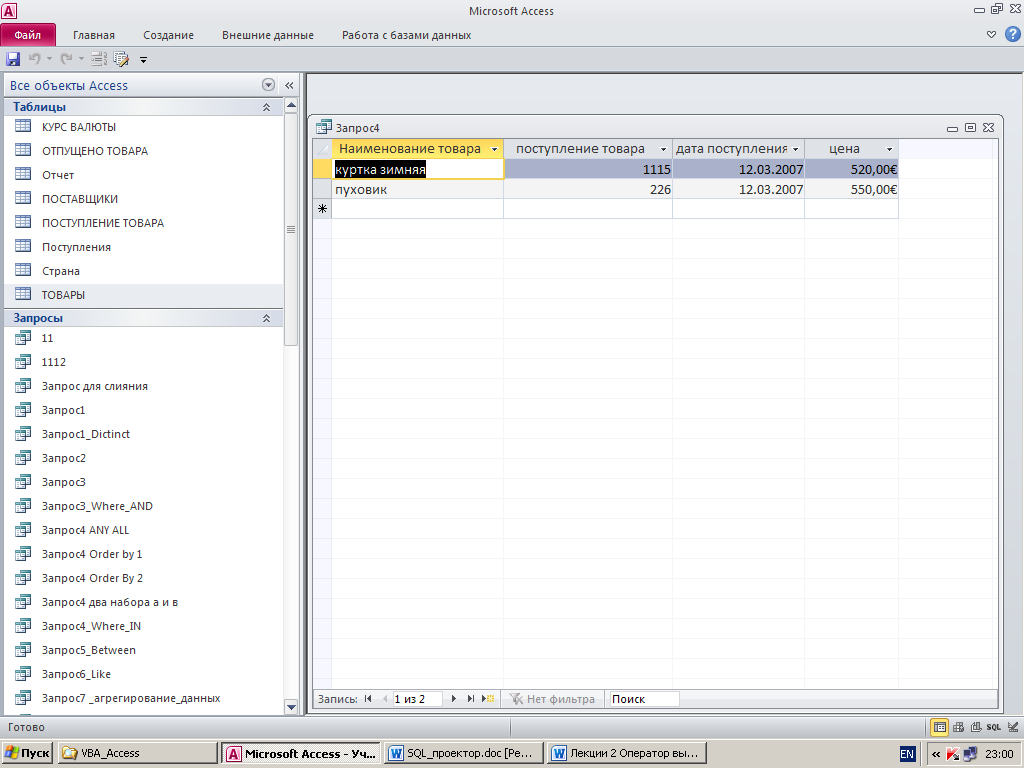Switch to Design view in status bar
The width and height of the screenshot is (1024, 768).
tap(1013, 727)
